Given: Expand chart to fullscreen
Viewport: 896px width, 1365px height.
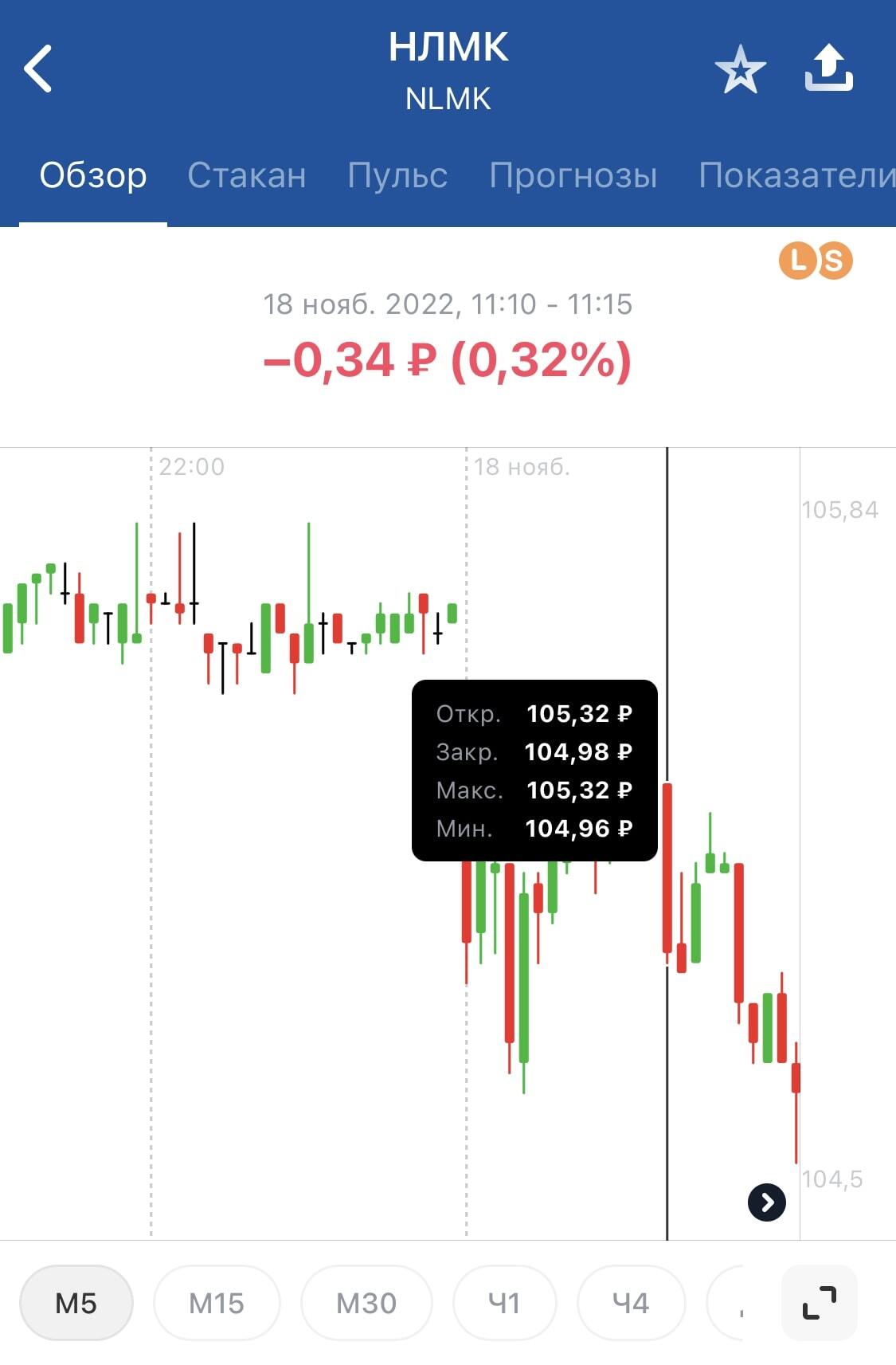Looking at the screenshot, I should coord(820,1303).
